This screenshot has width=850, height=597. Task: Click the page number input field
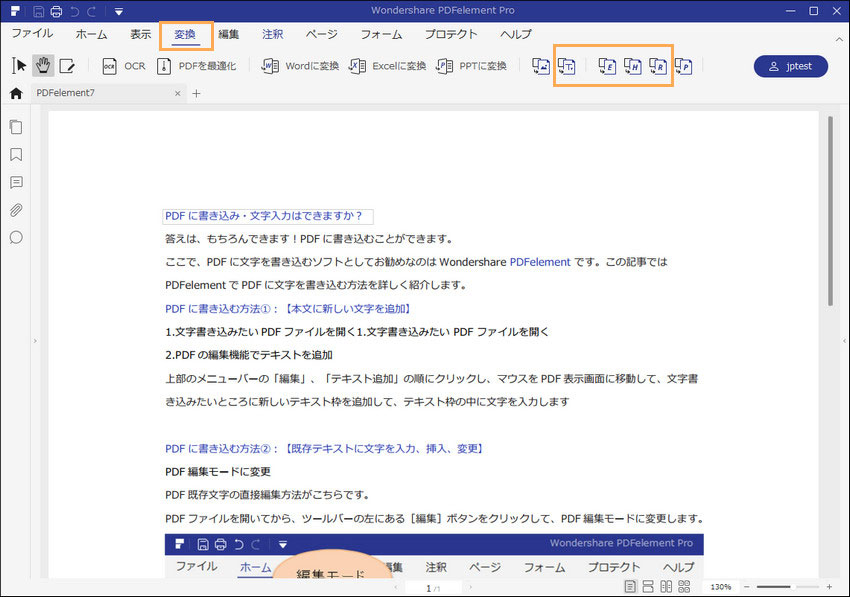(433, 588)
